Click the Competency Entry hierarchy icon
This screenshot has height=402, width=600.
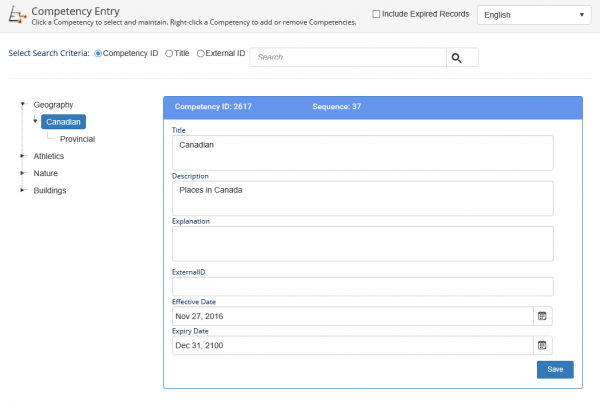tap(17, 15)
